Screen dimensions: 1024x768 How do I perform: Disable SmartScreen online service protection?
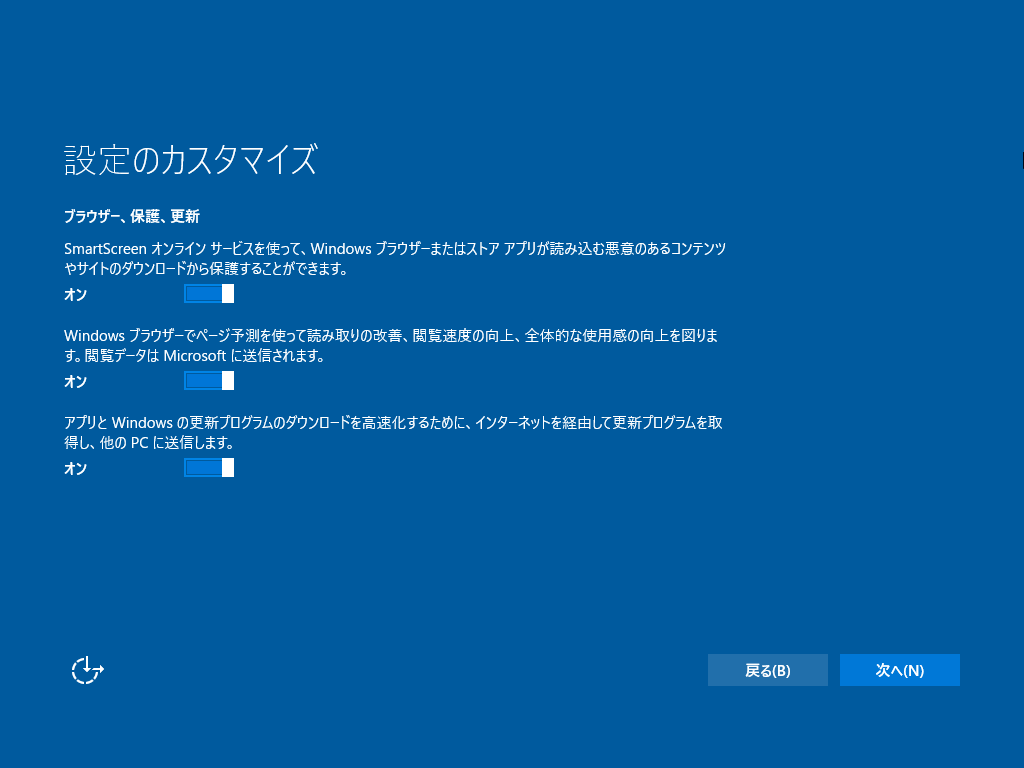[208, 293]
